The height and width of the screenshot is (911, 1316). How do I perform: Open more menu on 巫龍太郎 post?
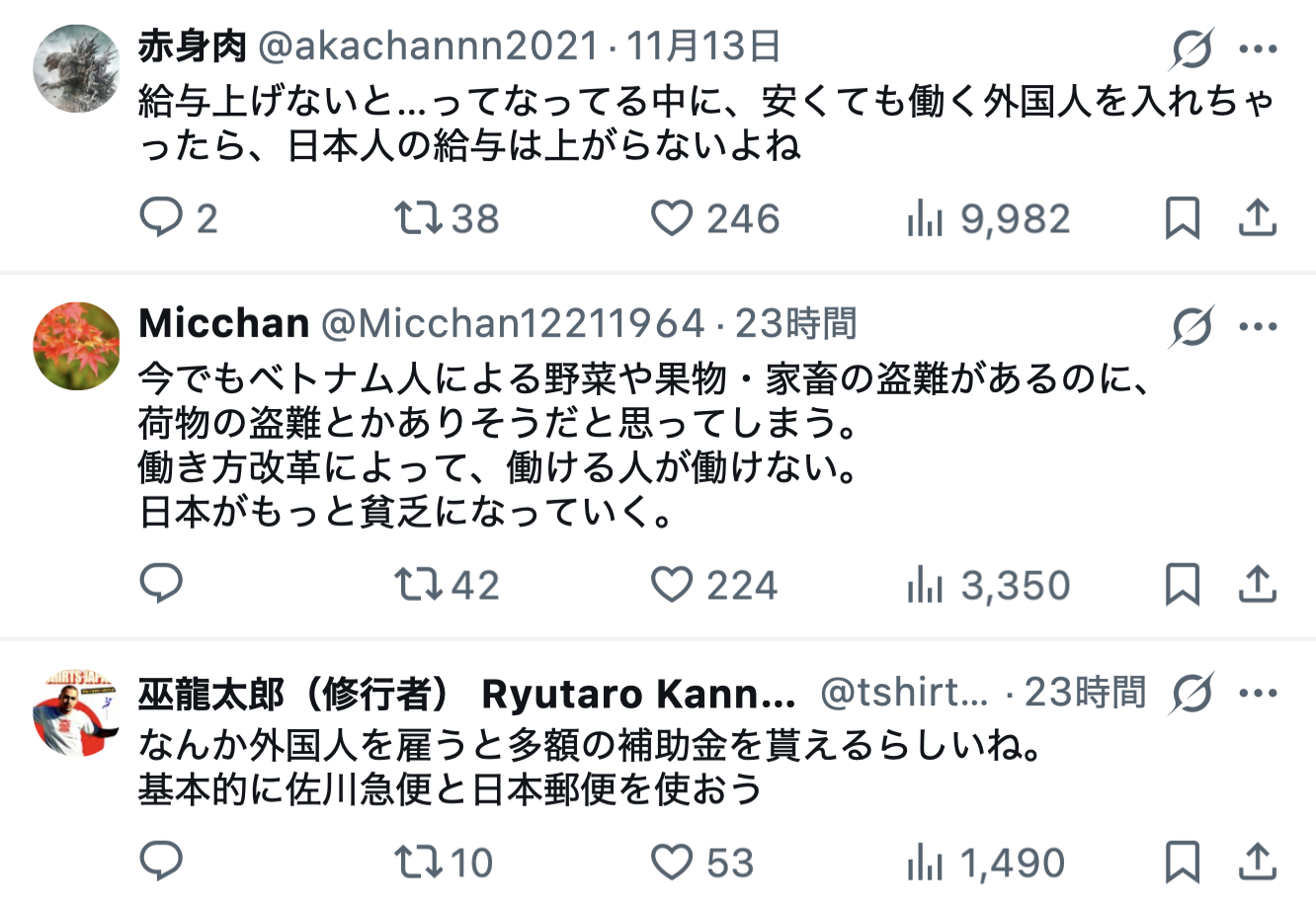click(x=1258, y=694)
